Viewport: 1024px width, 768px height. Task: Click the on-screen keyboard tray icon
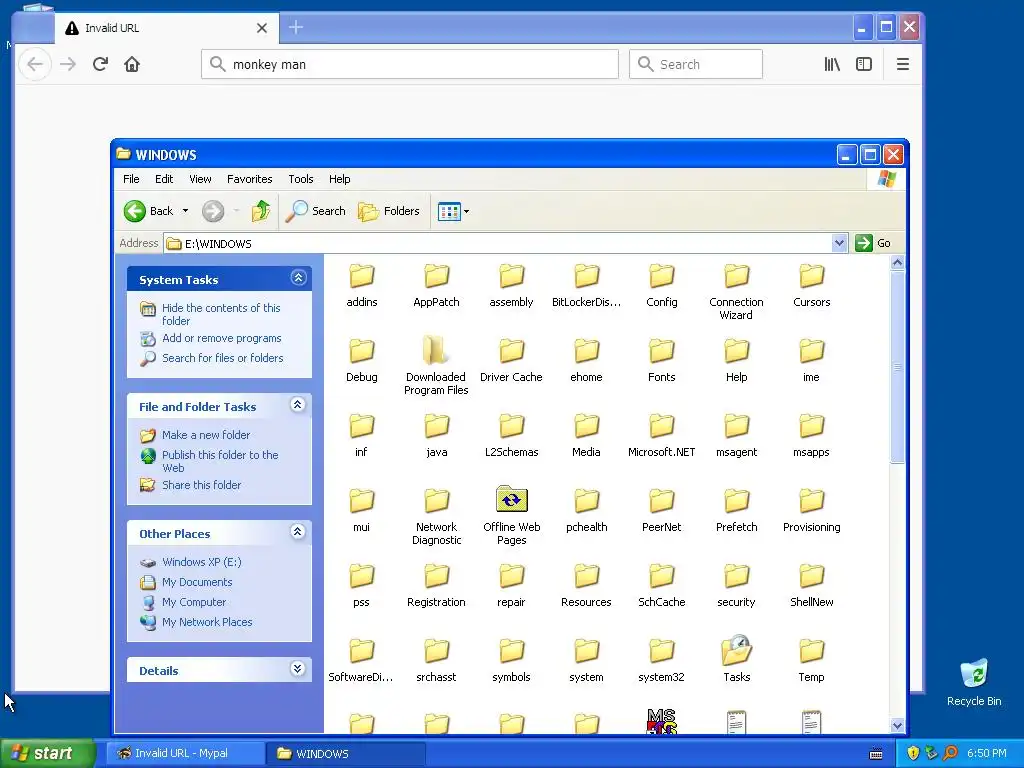tap(876, 754)
